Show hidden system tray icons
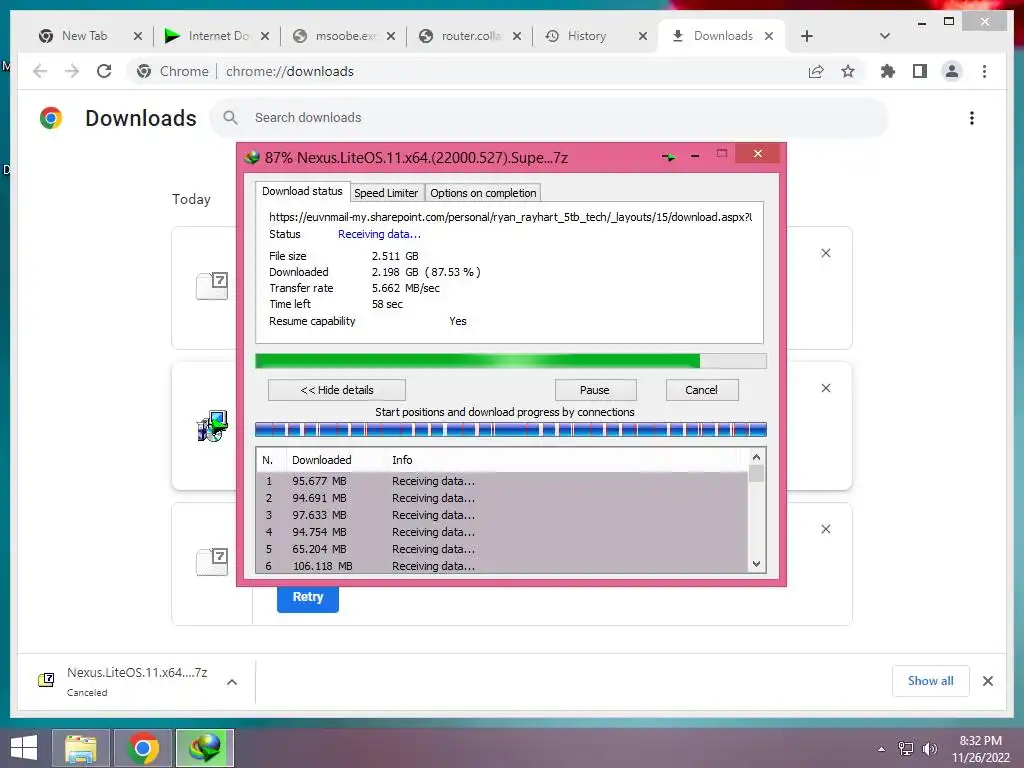This screenshot has height=768, width=1024. click(x=882, y=749)
